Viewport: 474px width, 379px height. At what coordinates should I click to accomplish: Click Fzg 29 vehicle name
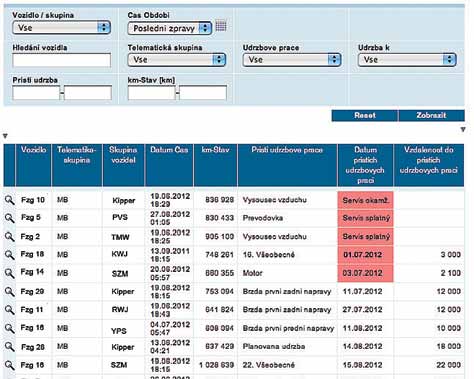[x=32, y=291]
